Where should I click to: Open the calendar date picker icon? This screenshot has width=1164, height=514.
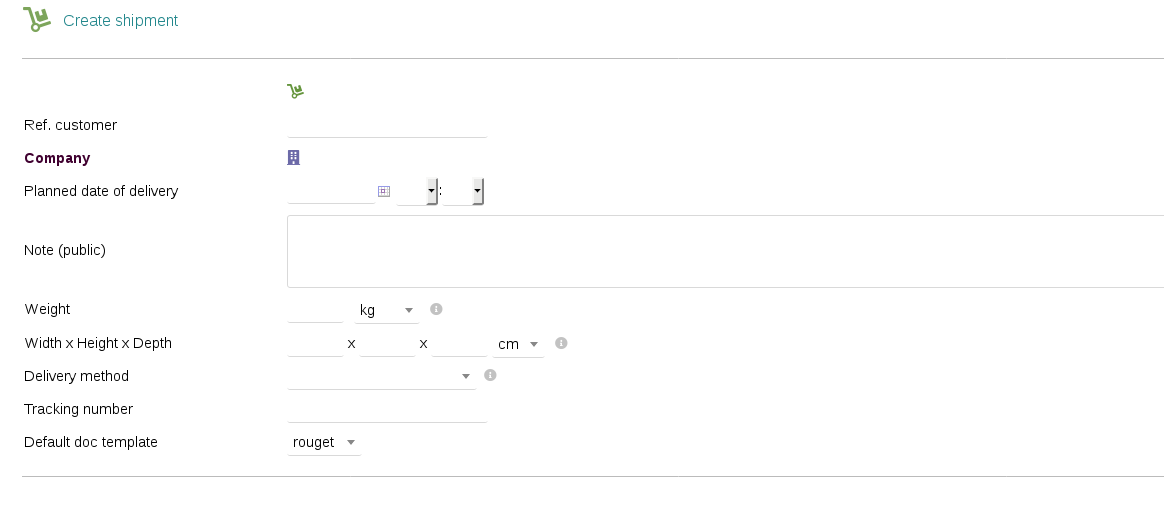(384, 191)
